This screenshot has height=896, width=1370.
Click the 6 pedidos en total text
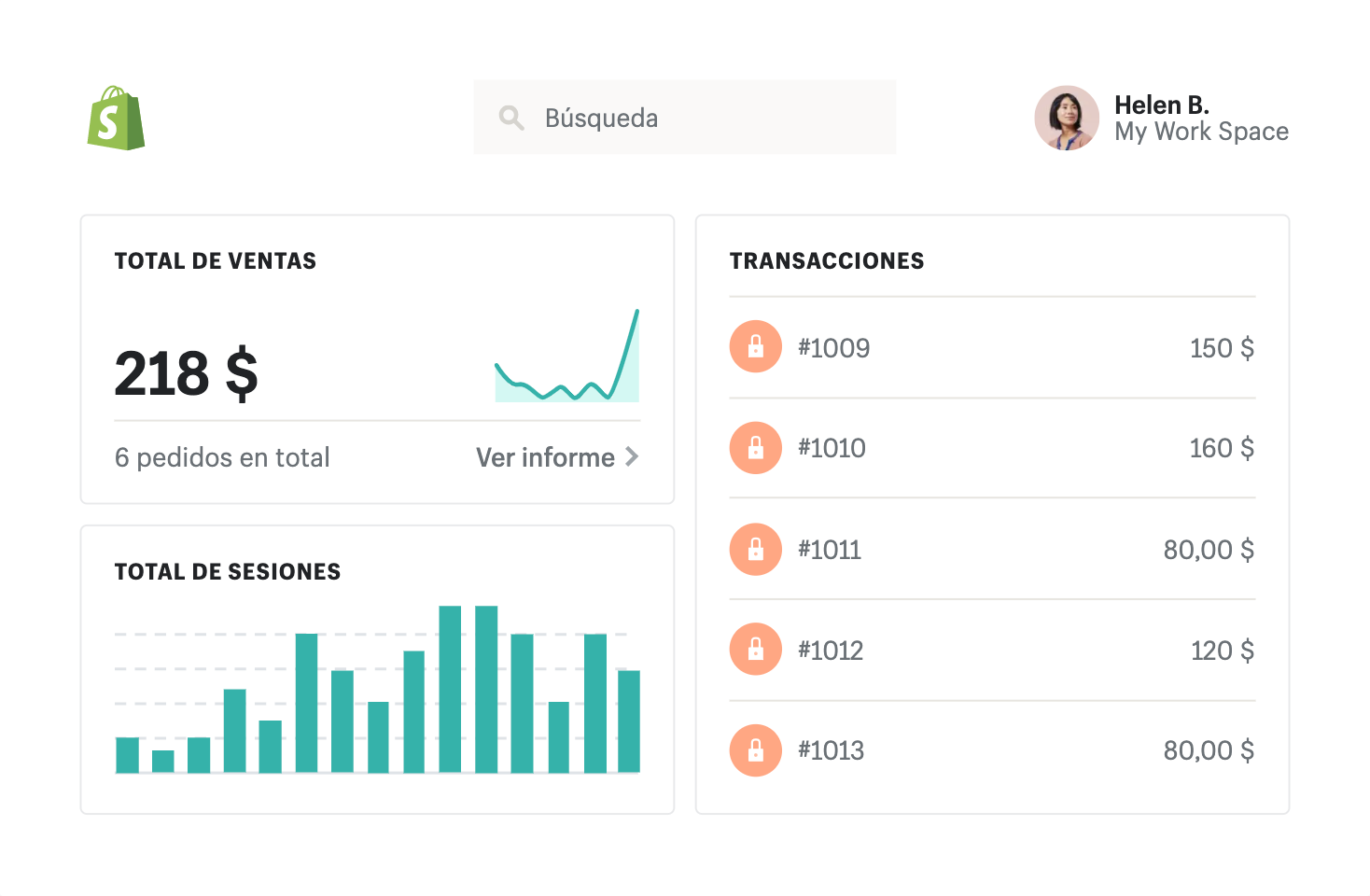tap(222, 457)
